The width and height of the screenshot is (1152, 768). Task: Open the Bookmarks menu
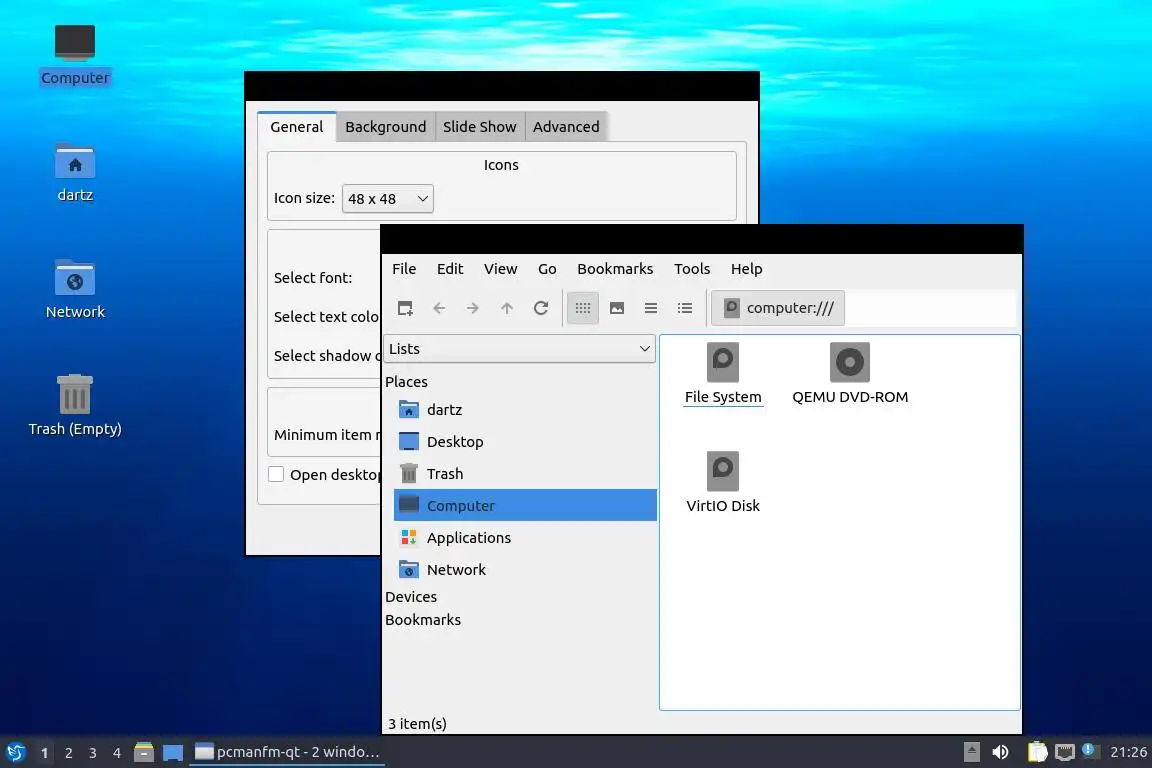tap(615, 269)
